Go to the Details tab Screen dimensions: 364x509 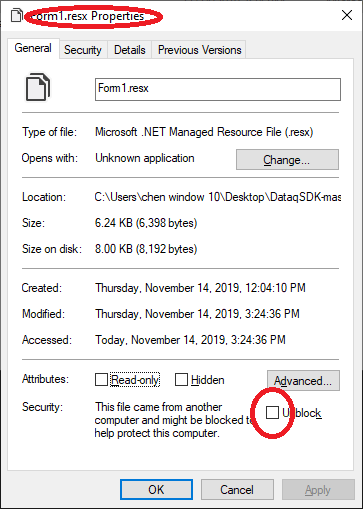pyautogui.click(x=130, y=50)
